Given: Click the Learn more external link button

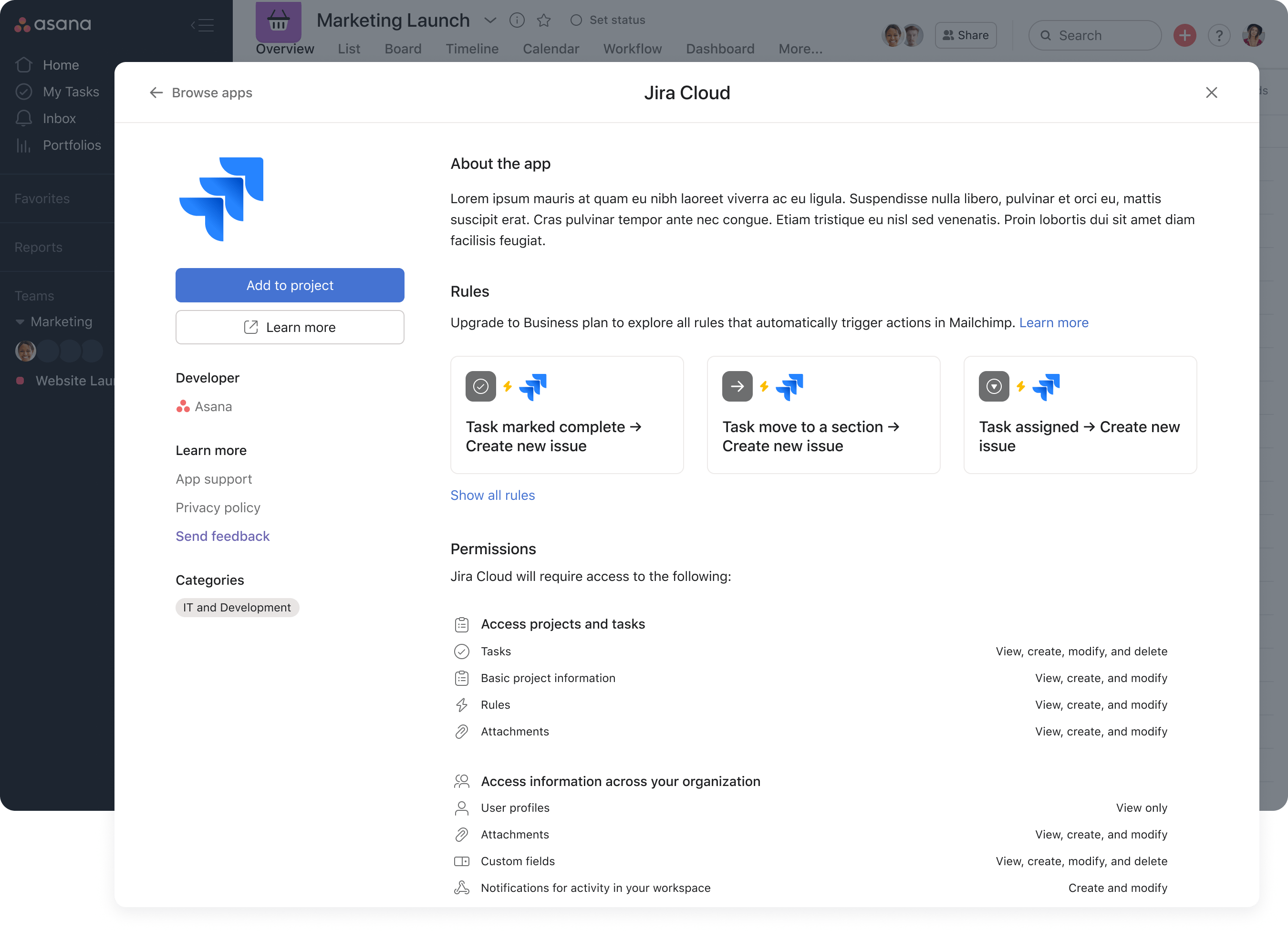Looking at the screenshot, I should 289,326.
